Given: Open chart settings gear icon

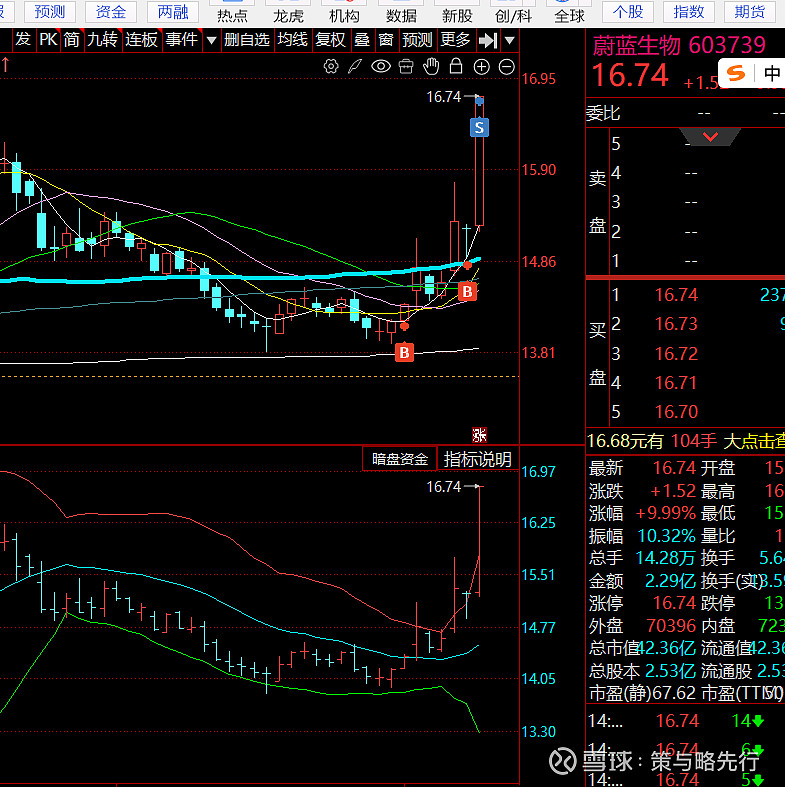Looking at the screenshot, I should (332, 66).
